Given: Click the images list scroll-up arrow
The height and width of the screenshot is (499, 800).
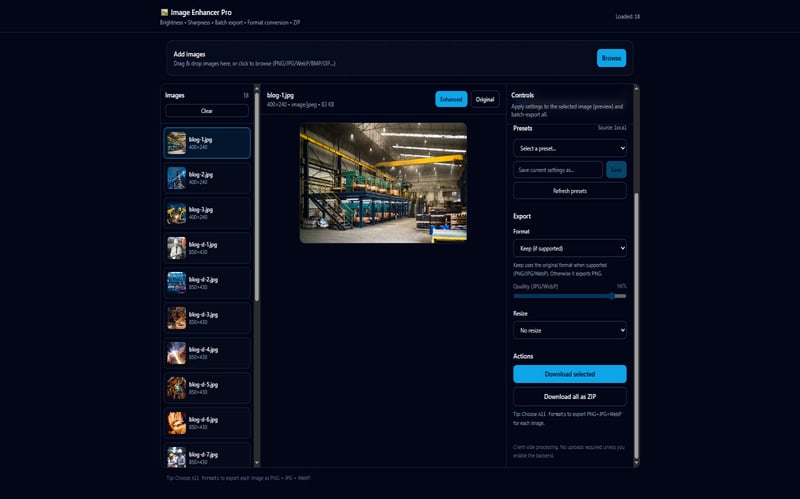Looking at the screenshot, I should pyautogui.click(x=257, y=89).
